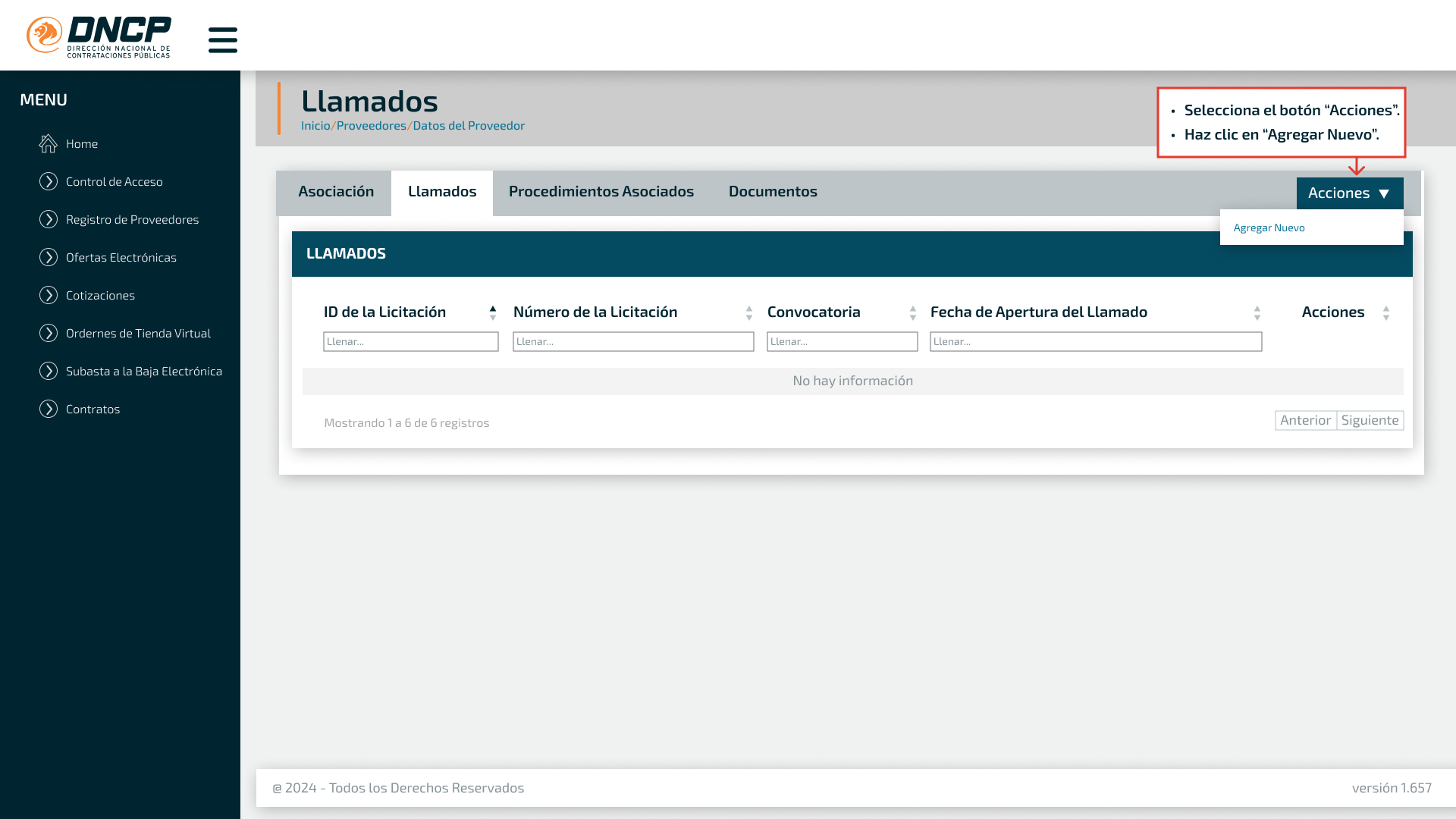Sort the Acciones column arrows
Image resolution: width=1456 pixels, height=819 pixels.
coord(1386,312)
